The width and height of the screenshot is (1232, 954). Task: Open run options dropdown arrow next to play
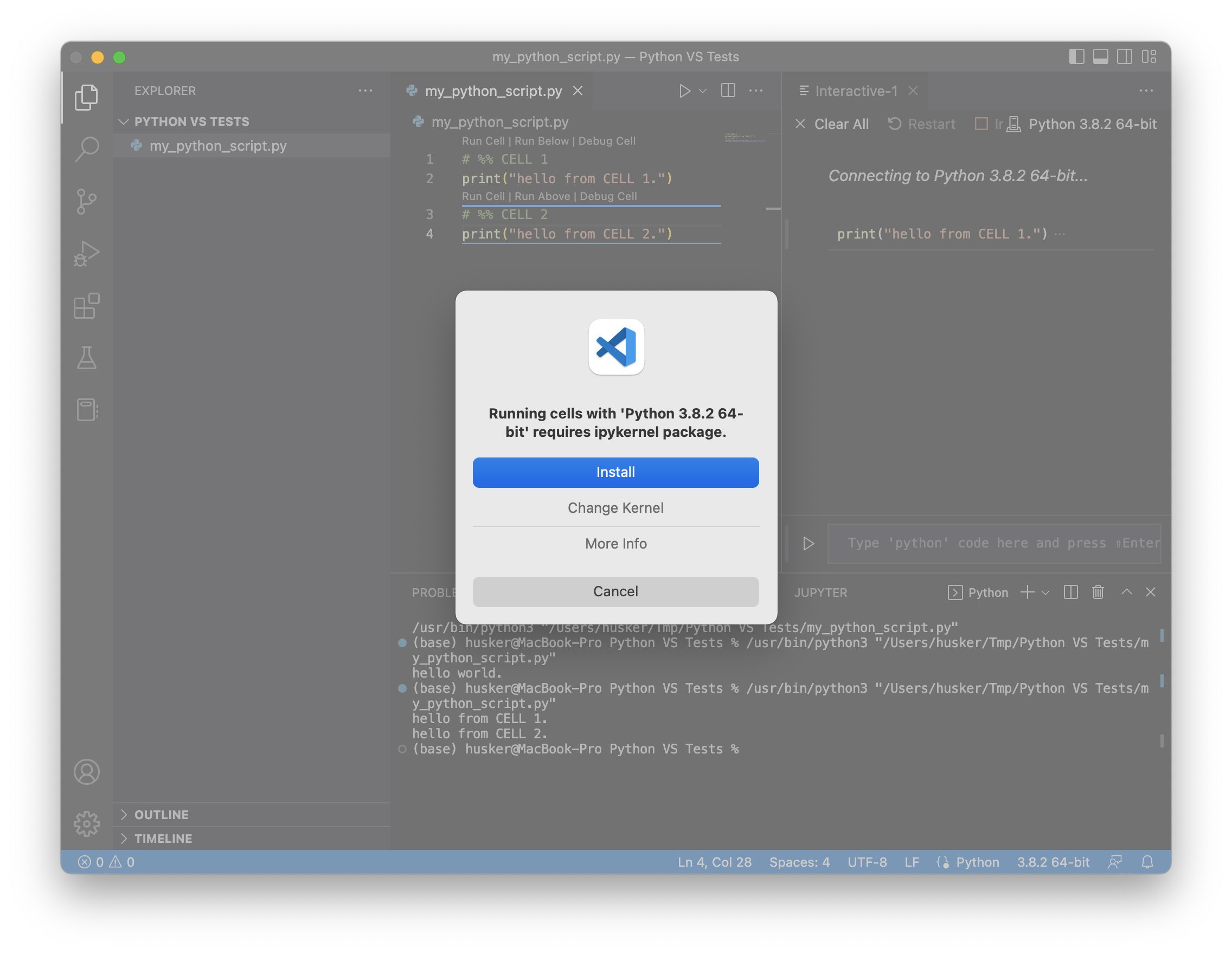click(x=703, y=91)
